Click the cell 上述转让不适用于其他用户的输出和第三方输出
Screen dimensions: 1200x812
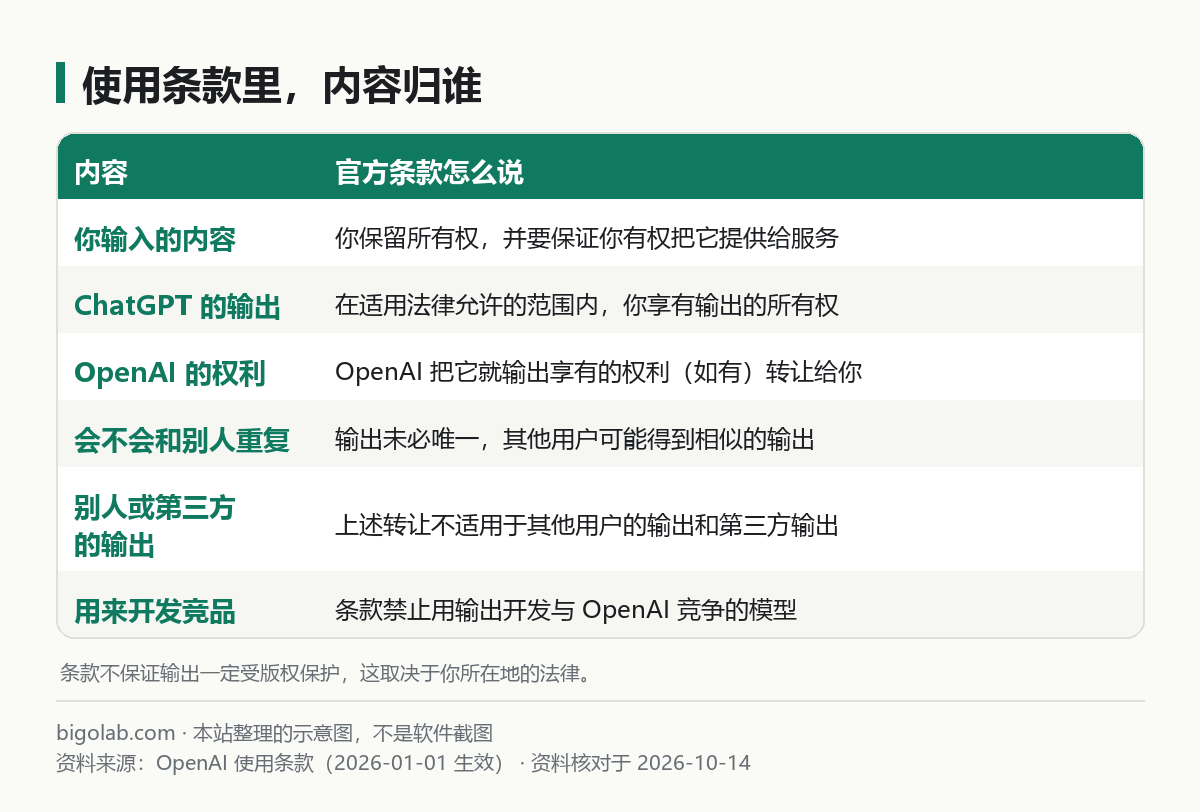(x=586, y=525)
